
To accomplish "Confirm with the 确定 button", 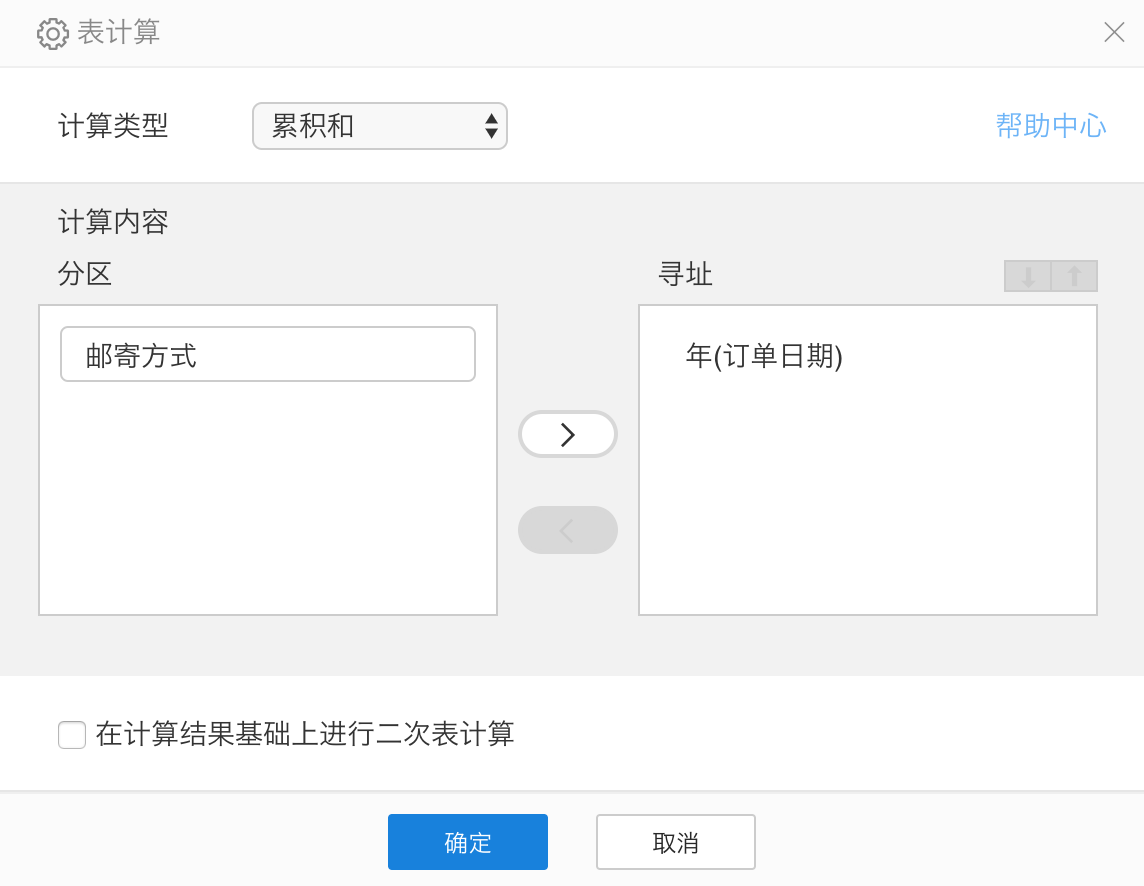I will pos(468,842).
